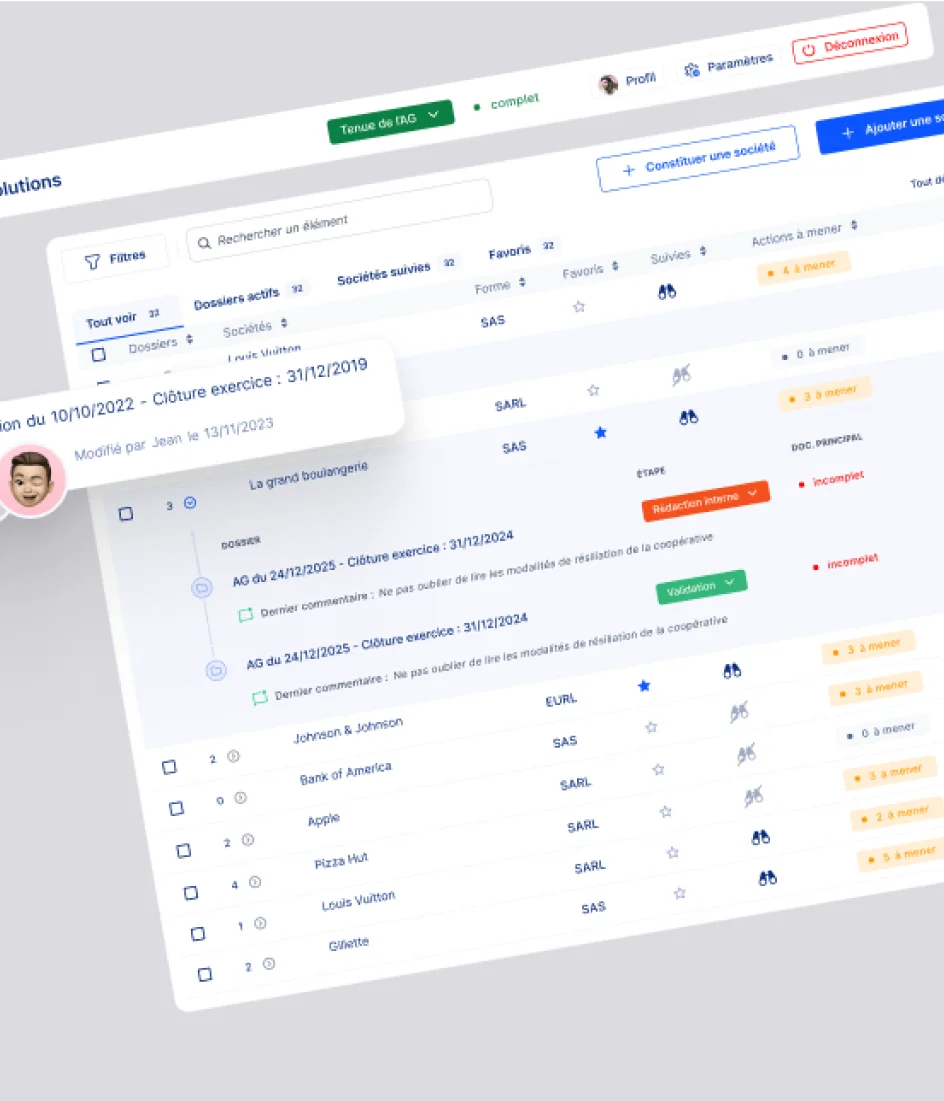Expand Pizza Hut dossiers chevron

[255, 881]
